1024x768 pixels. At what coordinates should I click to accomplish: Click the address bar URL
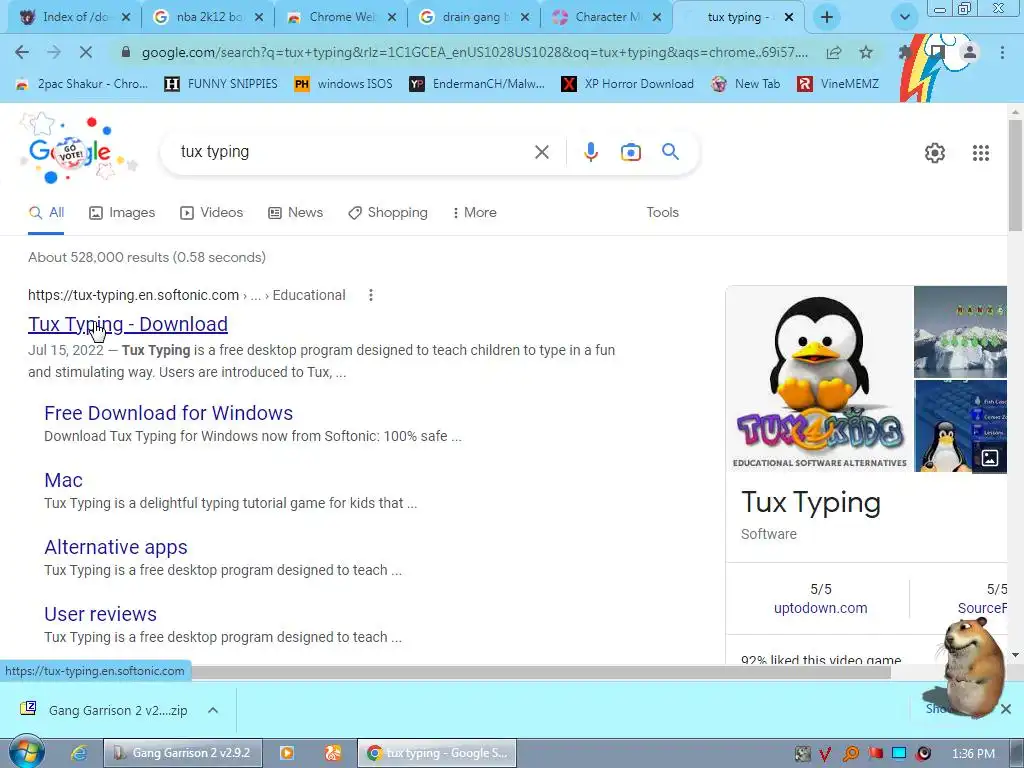click(x=475, y=52)
